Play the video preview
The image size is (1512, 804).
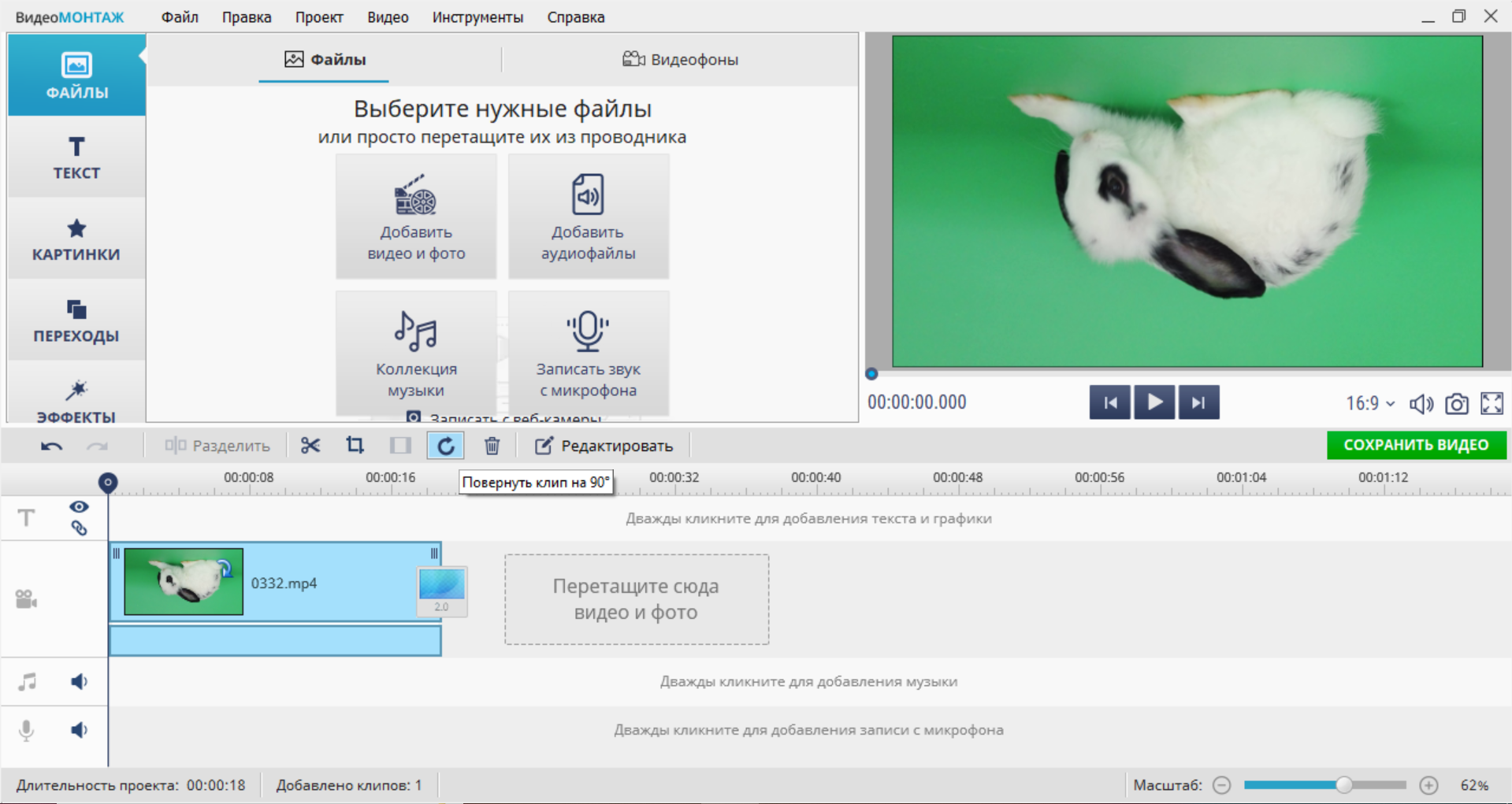point(1154,402)
